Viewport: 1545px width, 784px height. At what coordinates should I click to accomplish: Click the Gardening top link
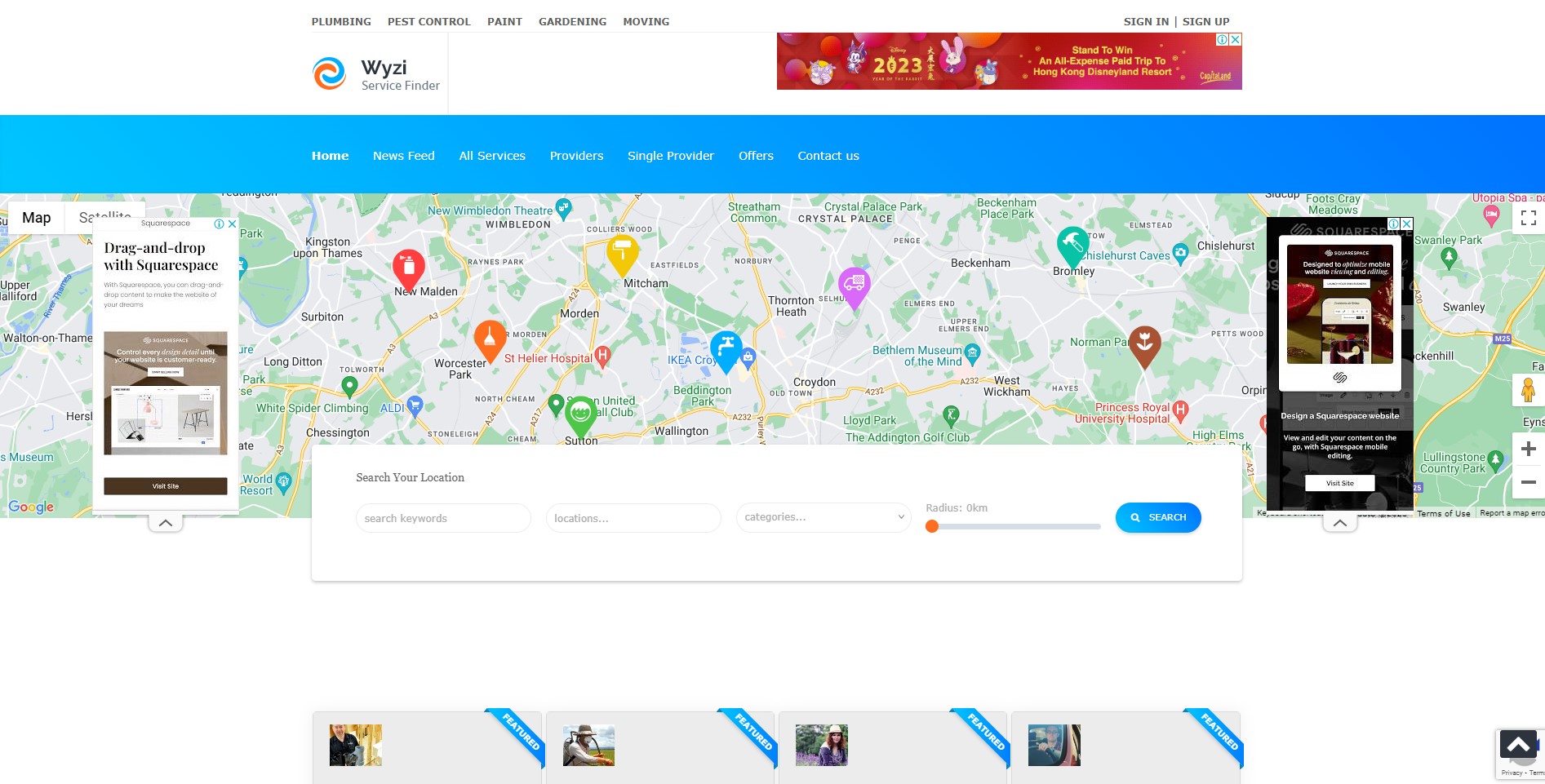pos(572,22)
